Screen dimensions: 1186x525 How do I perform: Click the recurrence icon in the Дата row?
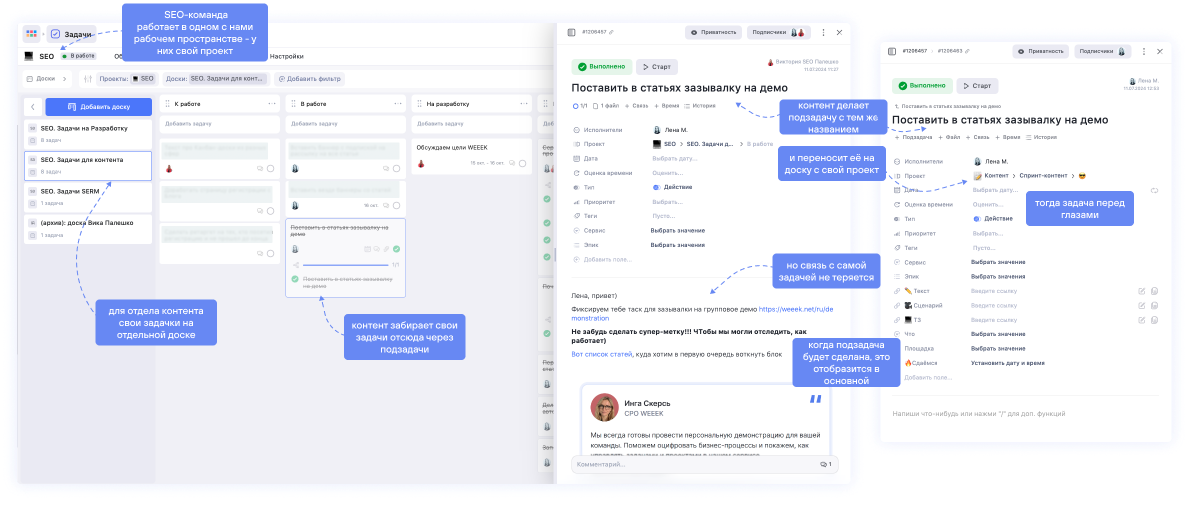(1154, 190)
